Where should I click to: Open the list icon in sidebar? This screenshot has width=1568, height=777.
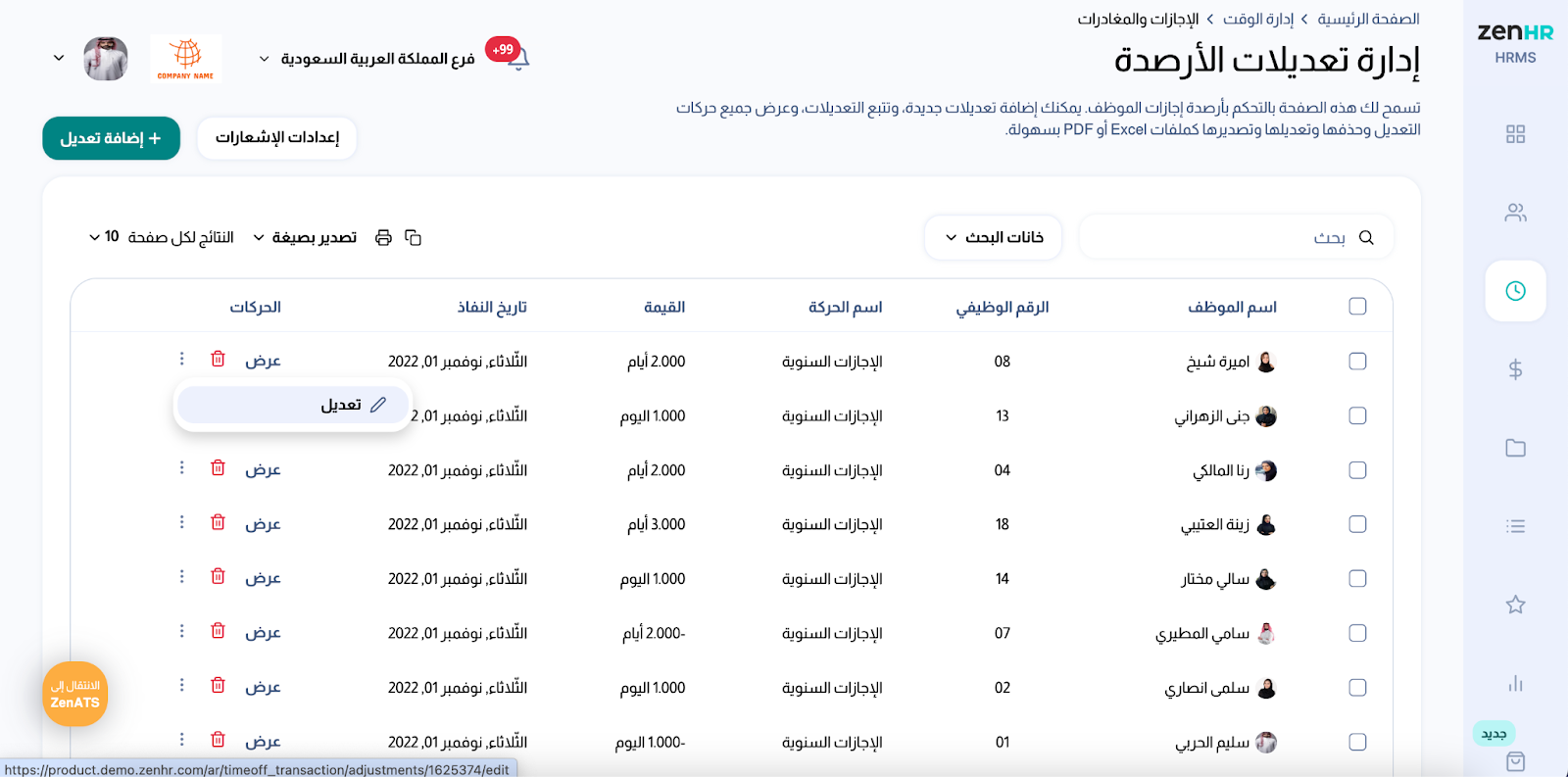coord(1515,526)
